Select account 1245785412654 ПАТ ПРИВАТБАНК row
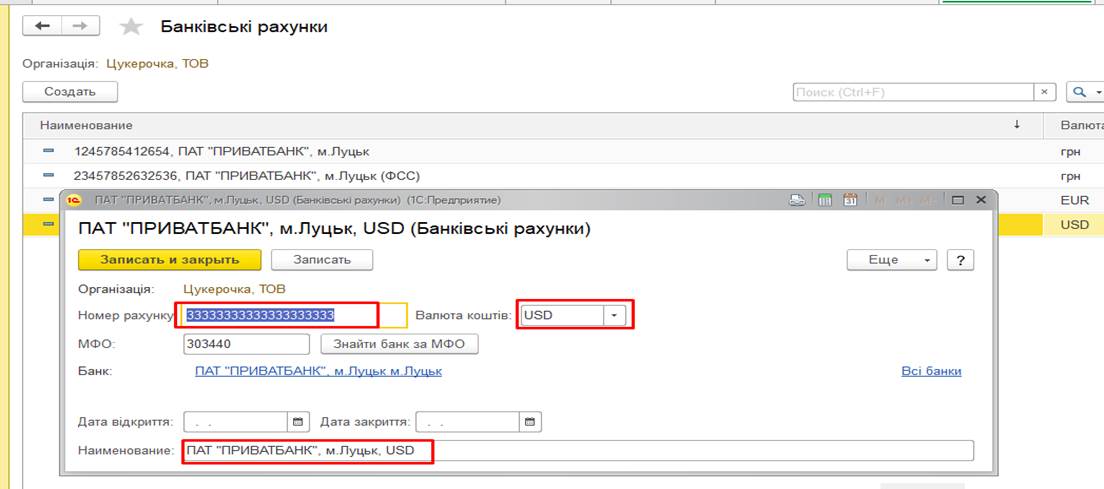The height and width of the screenshot is (489, 1104). pos(222,152)
